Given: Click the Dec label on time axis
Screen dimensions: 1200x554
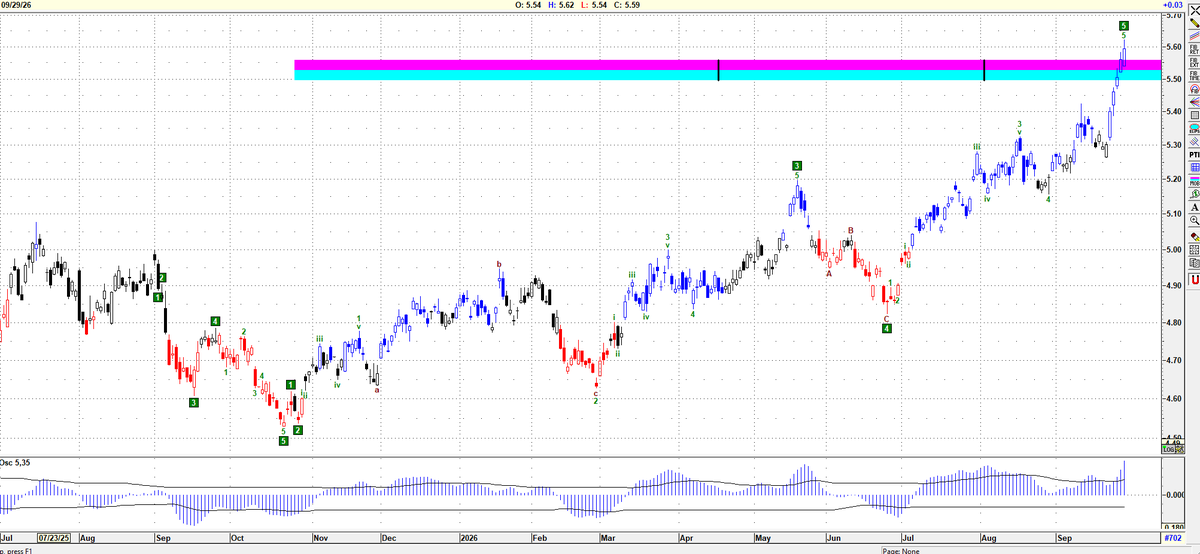Looking at the screenshot, I should pos(390,537).
